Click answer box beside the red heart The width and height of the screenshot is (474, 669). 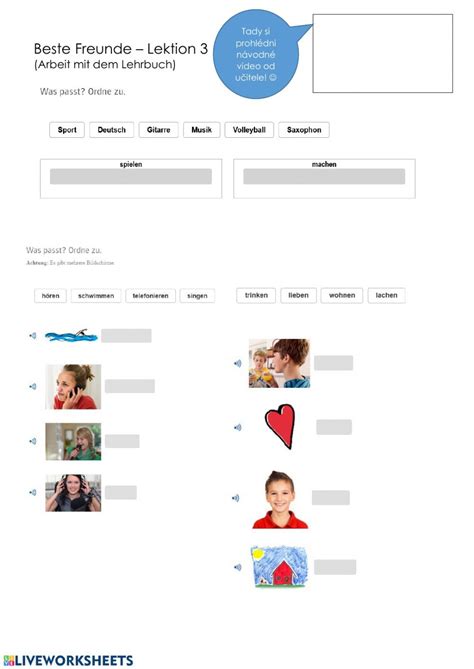pos(334,427)
